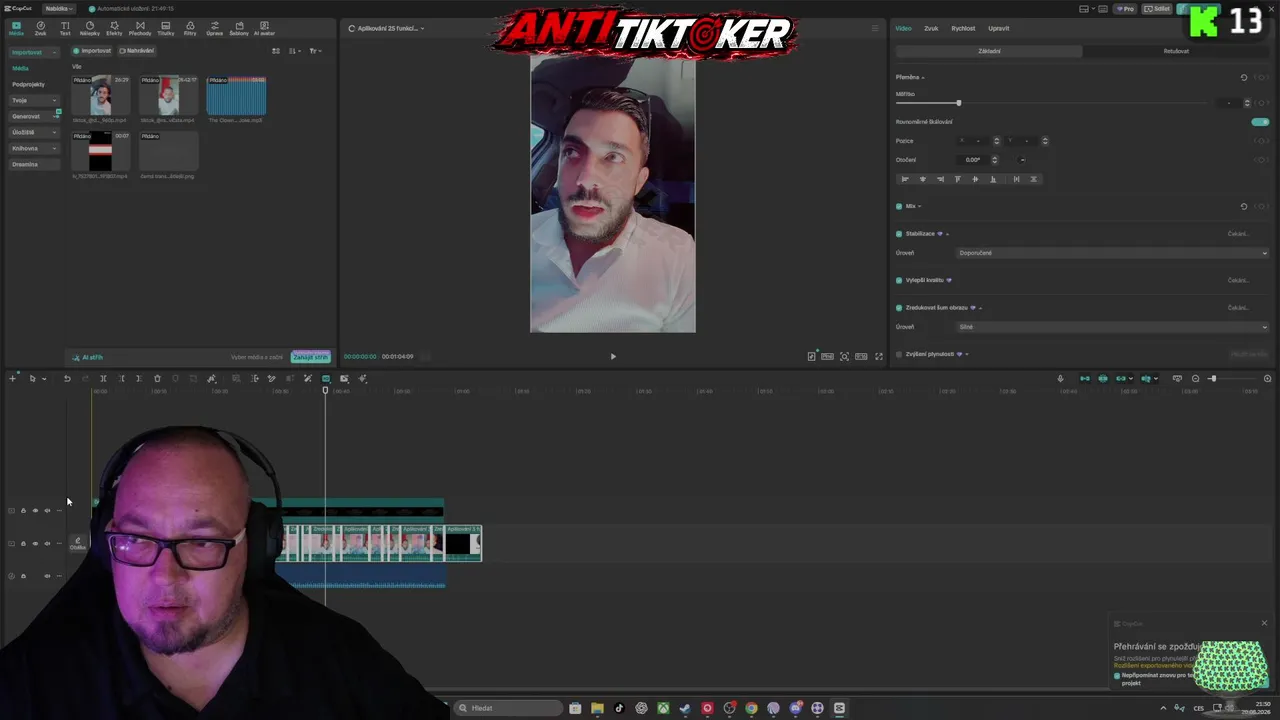Click the timeline undo arrow
This screenshot has height=720, width=1280.
click(x=67, y=379)
